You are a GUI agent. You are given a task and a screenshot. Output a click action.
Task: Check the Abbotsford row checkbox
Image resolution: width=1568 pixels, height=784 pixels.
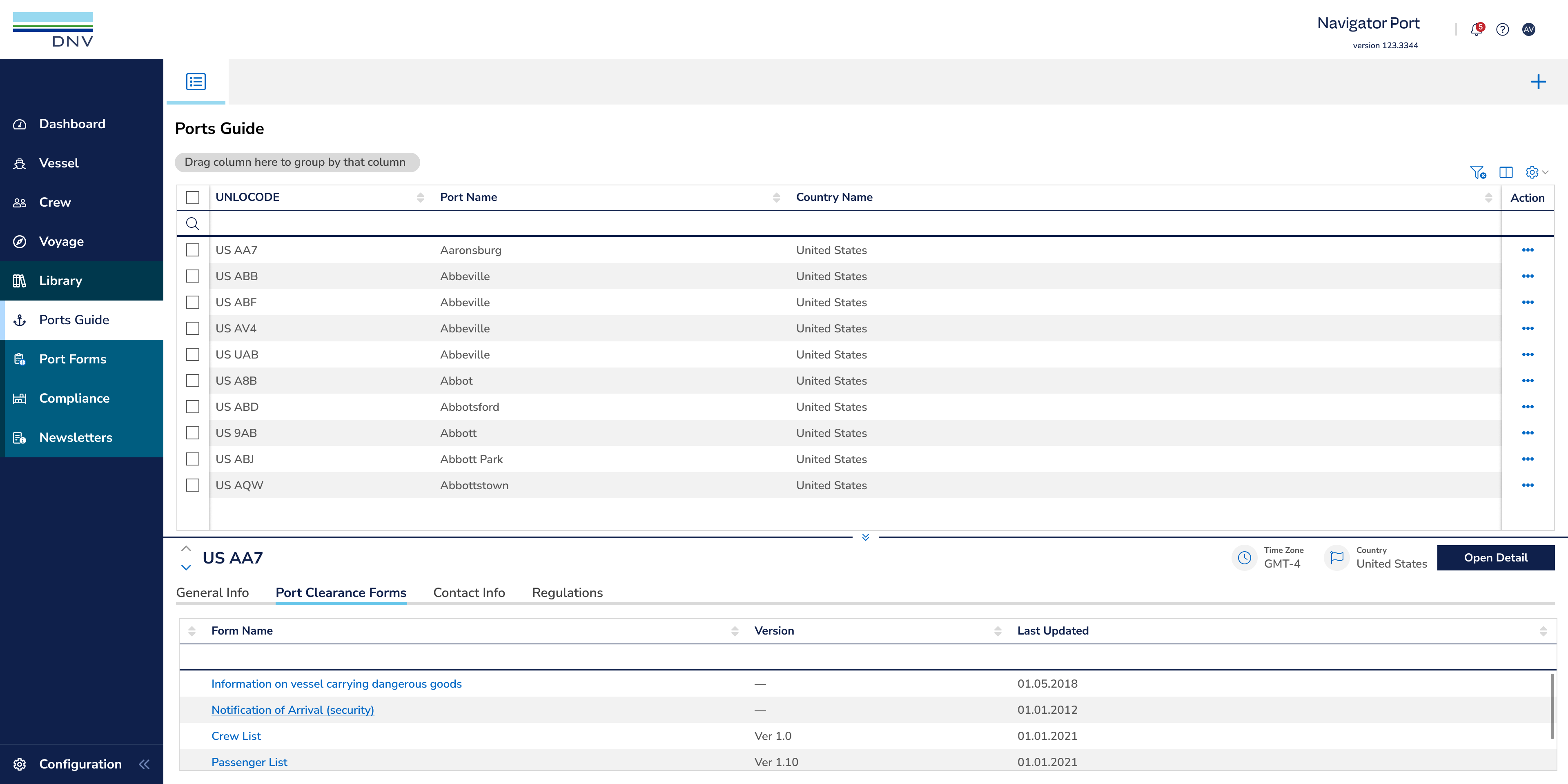coord(192,407)
